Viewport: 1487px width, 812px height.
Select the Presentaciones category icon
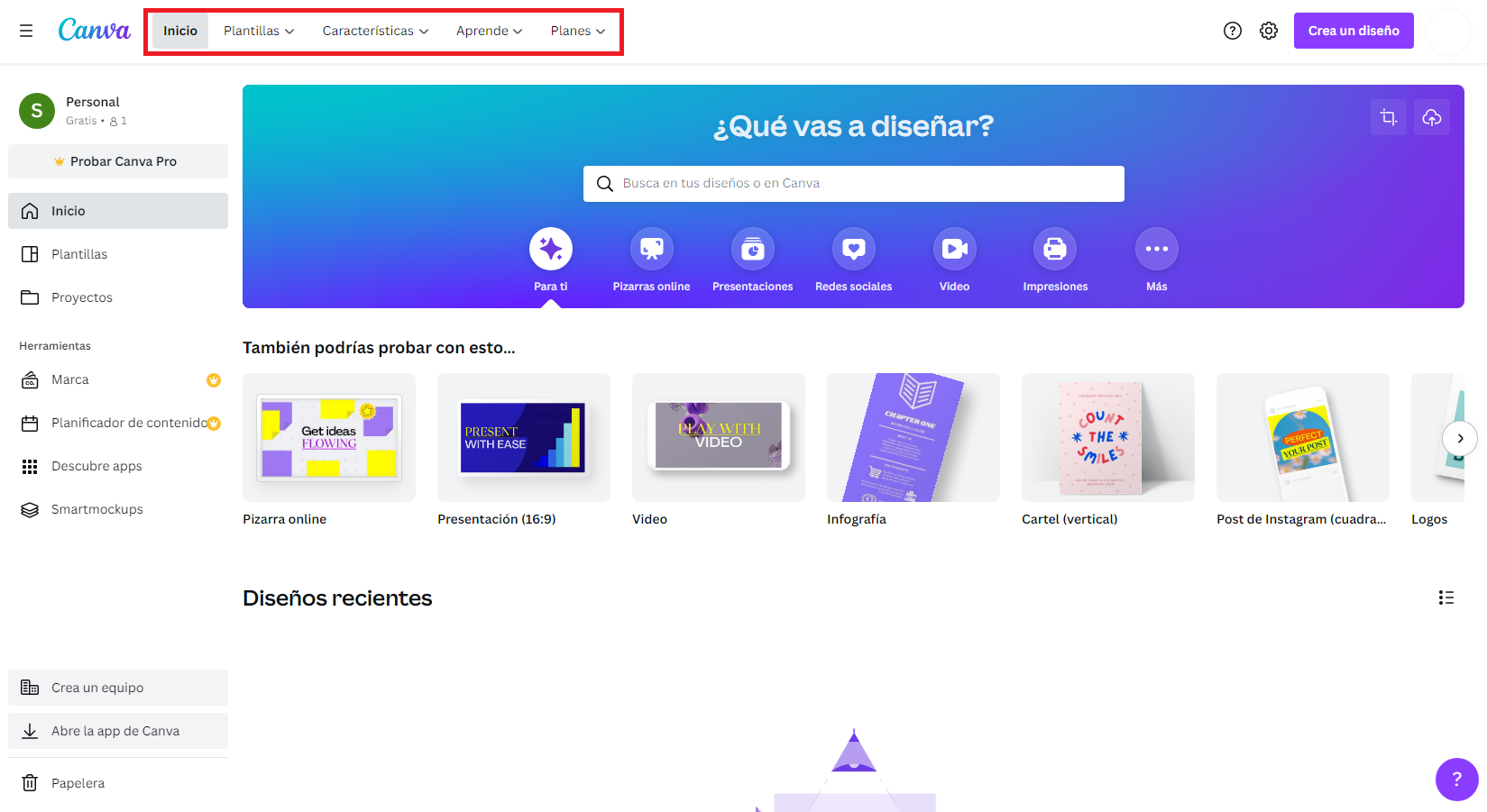pyautogui.click(x=753, y=249)
